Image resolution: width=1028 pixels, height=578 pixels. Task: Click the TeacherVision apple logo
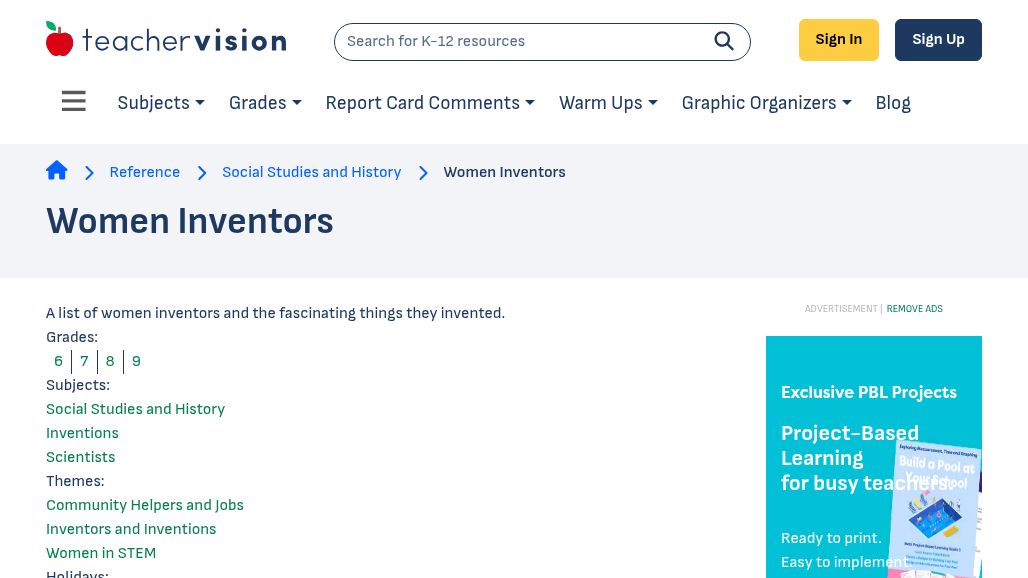coord(60,40)
